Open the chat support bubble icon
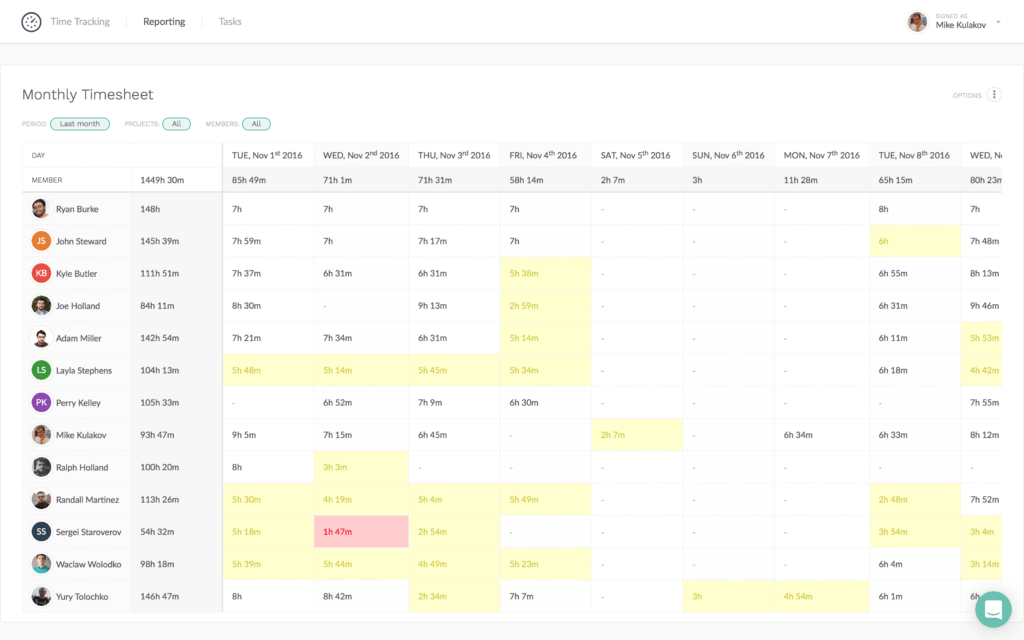 click(x=993, y=608)
